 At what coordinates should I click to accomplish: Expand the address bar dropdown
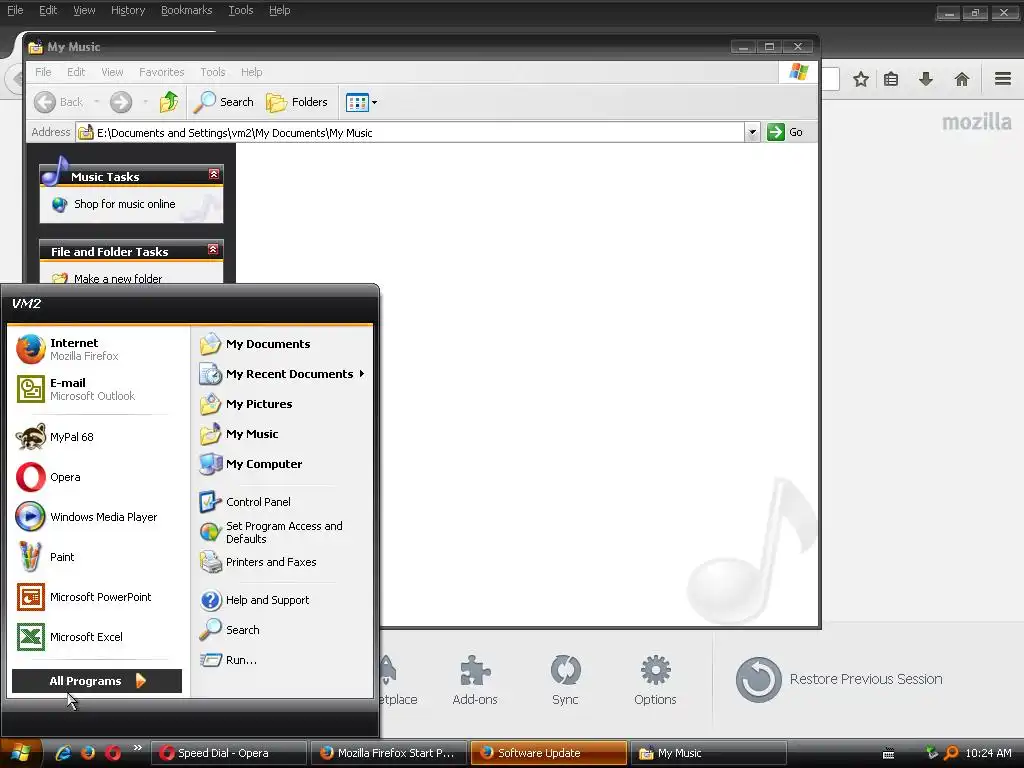[x=752, y=133]
